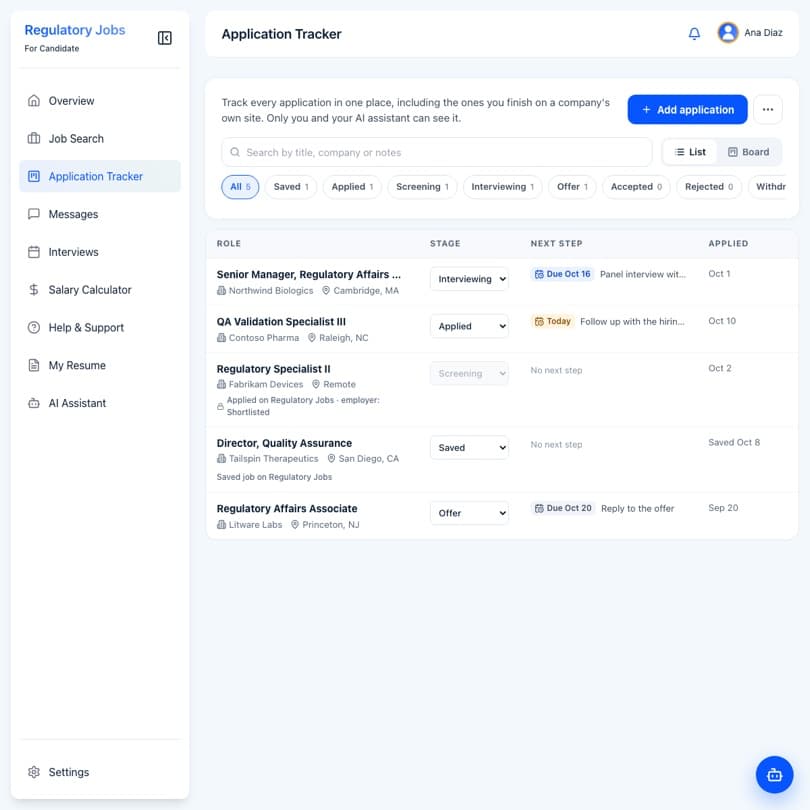The width and height of the screenshot is (810, 810).
Task: Filter by Interviewing stage
Action: click(x=502, y=186)
